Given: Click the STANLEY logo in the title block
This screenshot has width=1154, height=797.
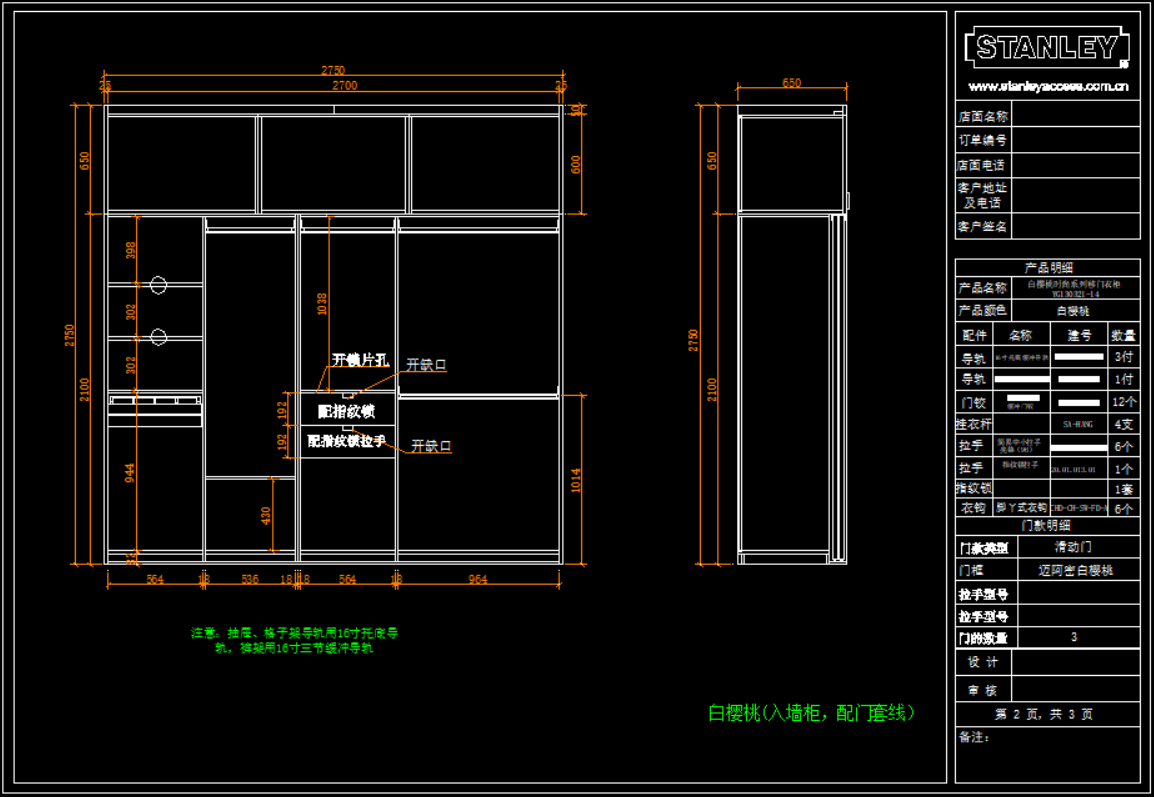Looking at the screenshot, I should pos(1046,48).
